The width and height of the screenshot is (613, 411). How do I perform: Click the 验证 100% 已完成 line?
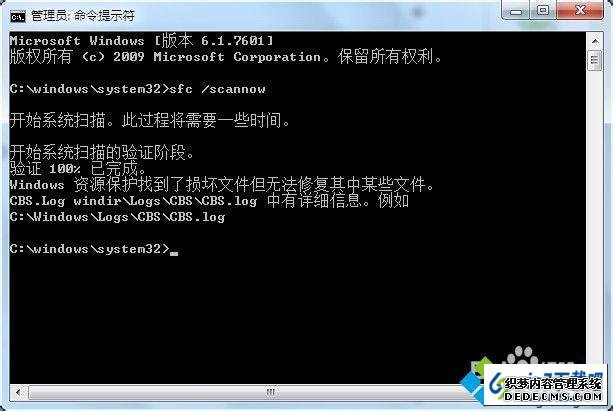[x=78, y=169]
